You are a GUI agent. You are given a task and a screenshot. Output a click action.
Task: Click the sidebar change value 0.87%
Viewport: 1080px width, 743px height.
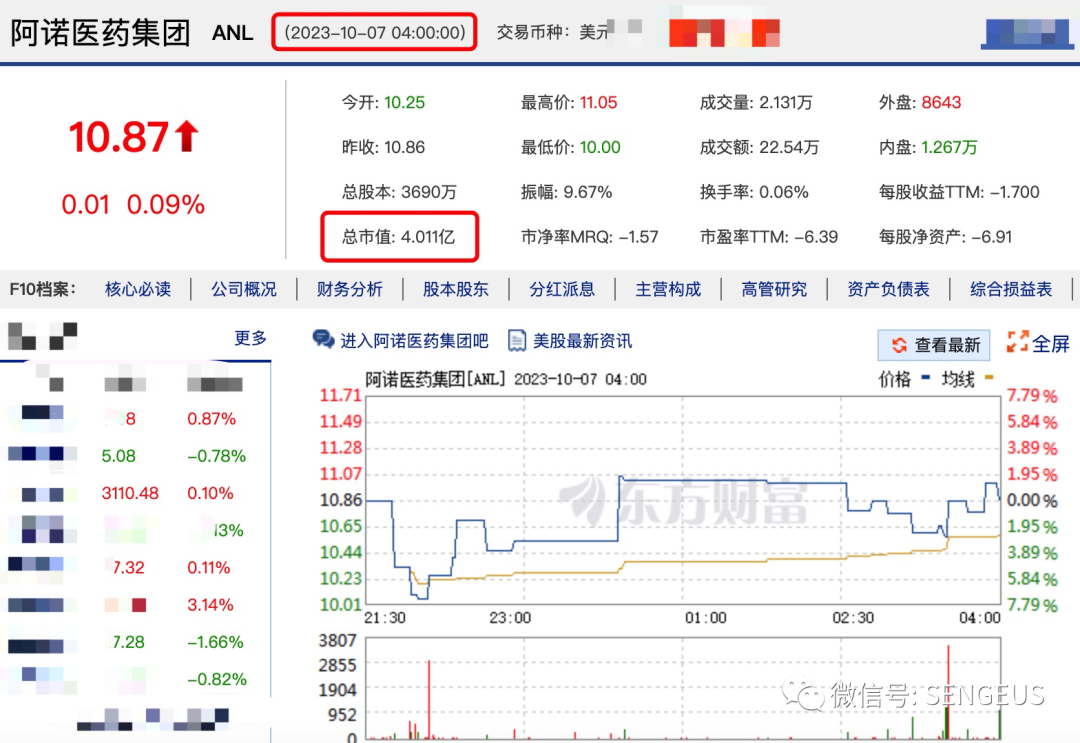click(x=211, y=419)
